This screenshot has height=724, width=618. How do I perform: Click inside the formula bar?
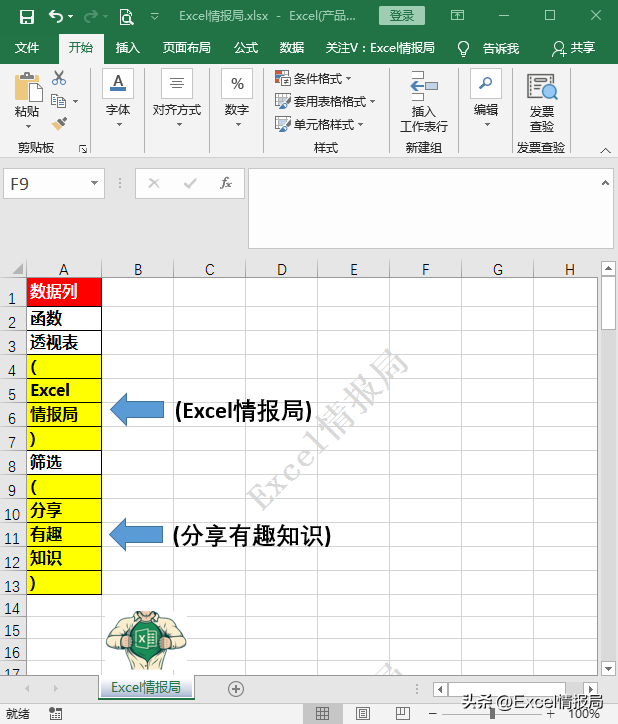425,209
